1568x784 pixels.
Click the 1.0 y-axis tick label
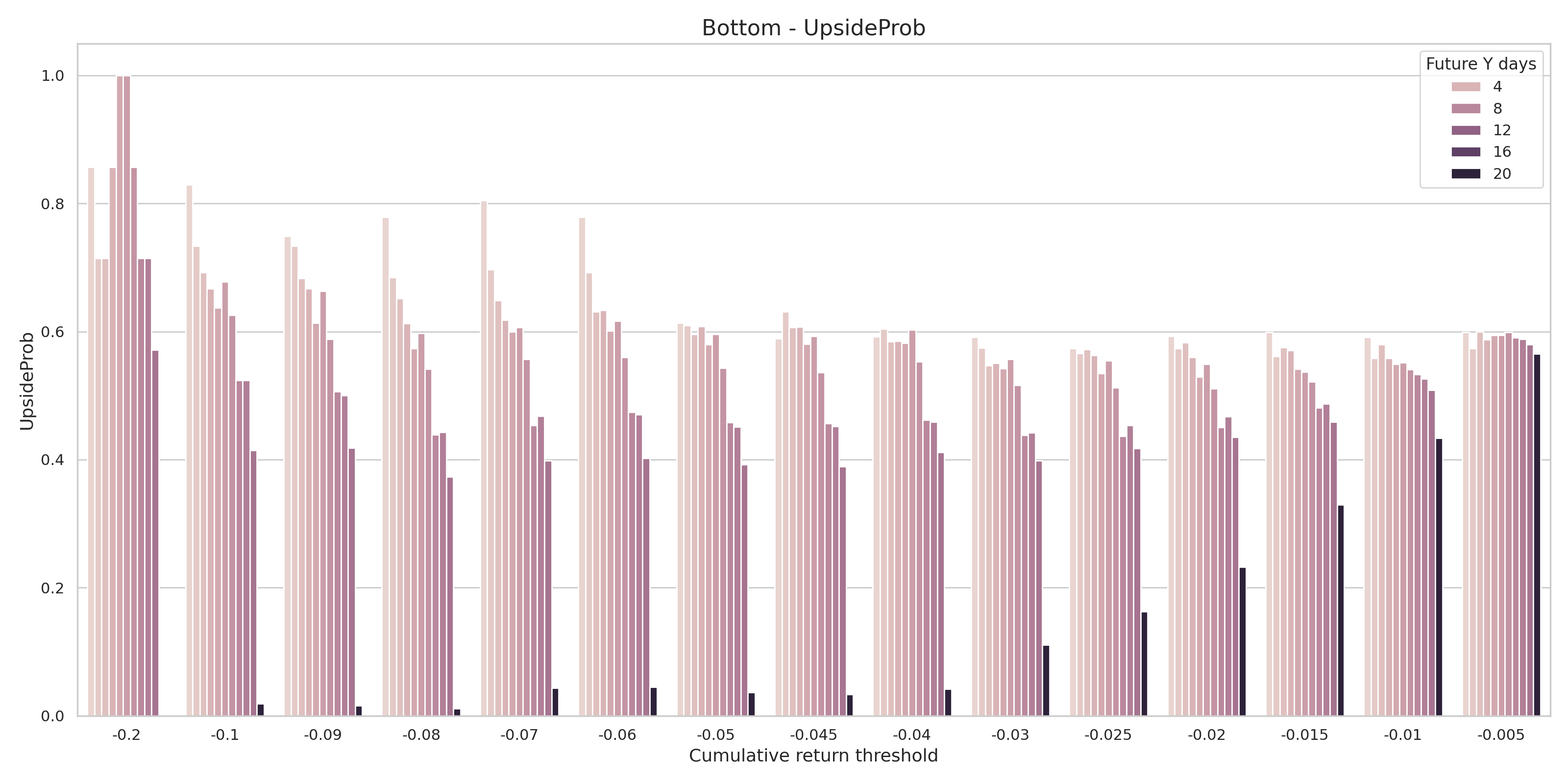(x=52, y=76)
